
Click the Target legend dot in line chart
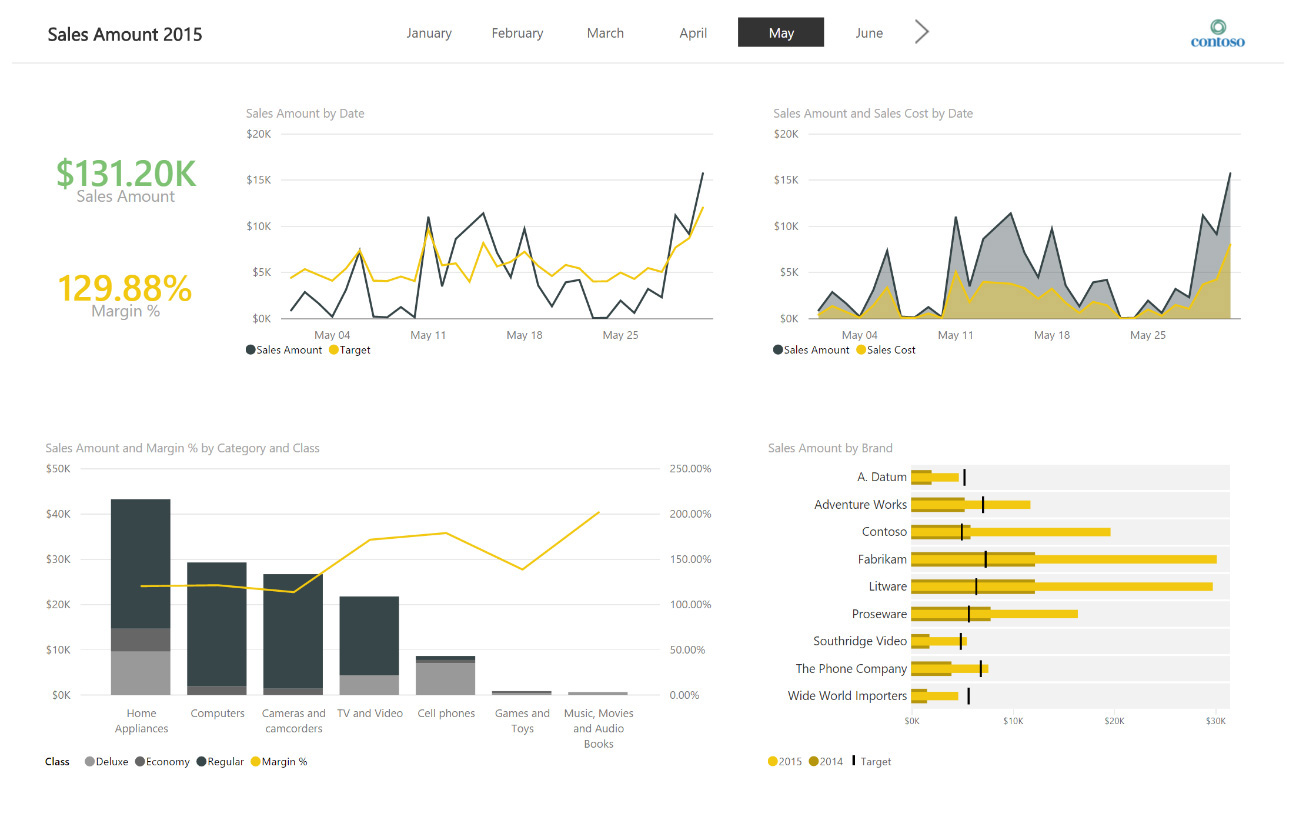pyautogui.click(x=333, y=350)
